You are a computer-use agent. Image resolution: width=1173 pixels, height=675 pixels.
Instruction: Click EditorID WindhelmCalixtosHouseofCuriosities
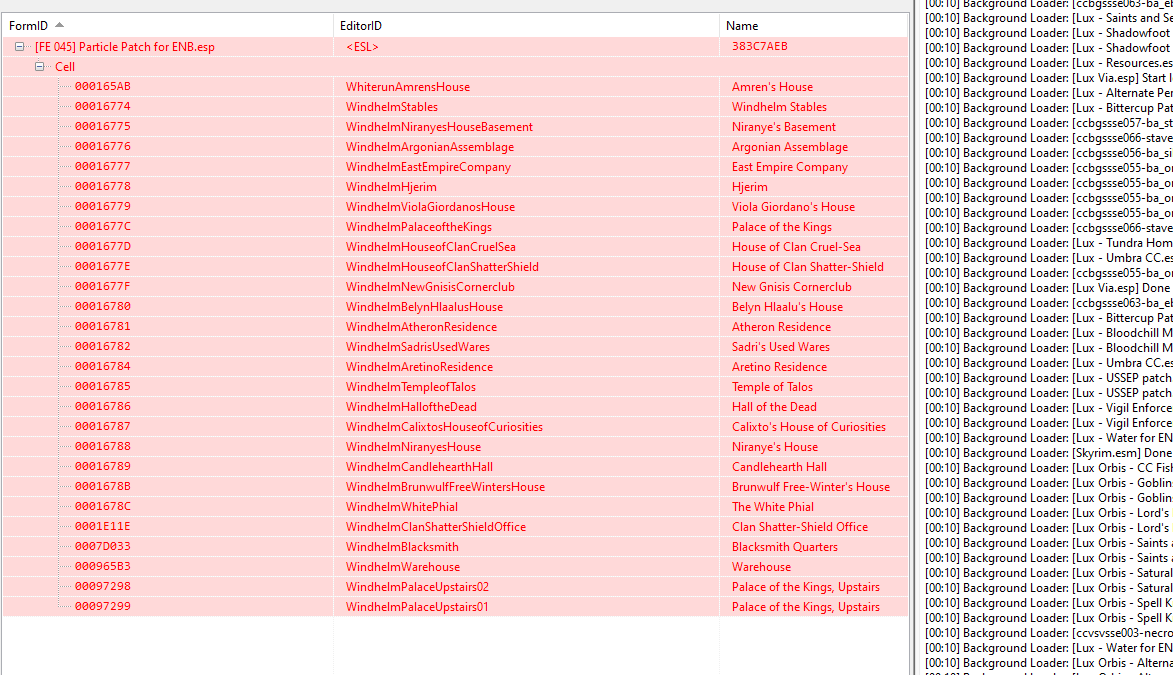tap(444, 427)
